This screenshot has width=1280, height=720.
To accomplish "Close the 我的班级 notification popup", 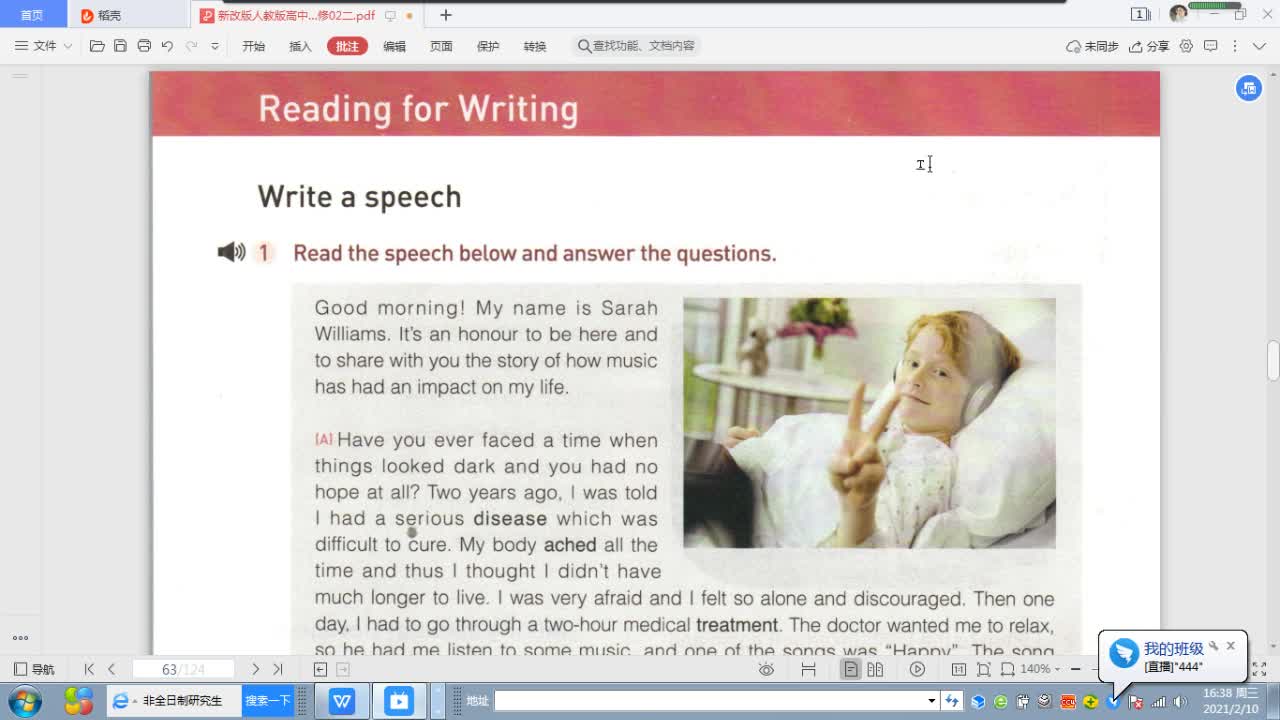I will pyautogui.click(x=1231, y=646).
